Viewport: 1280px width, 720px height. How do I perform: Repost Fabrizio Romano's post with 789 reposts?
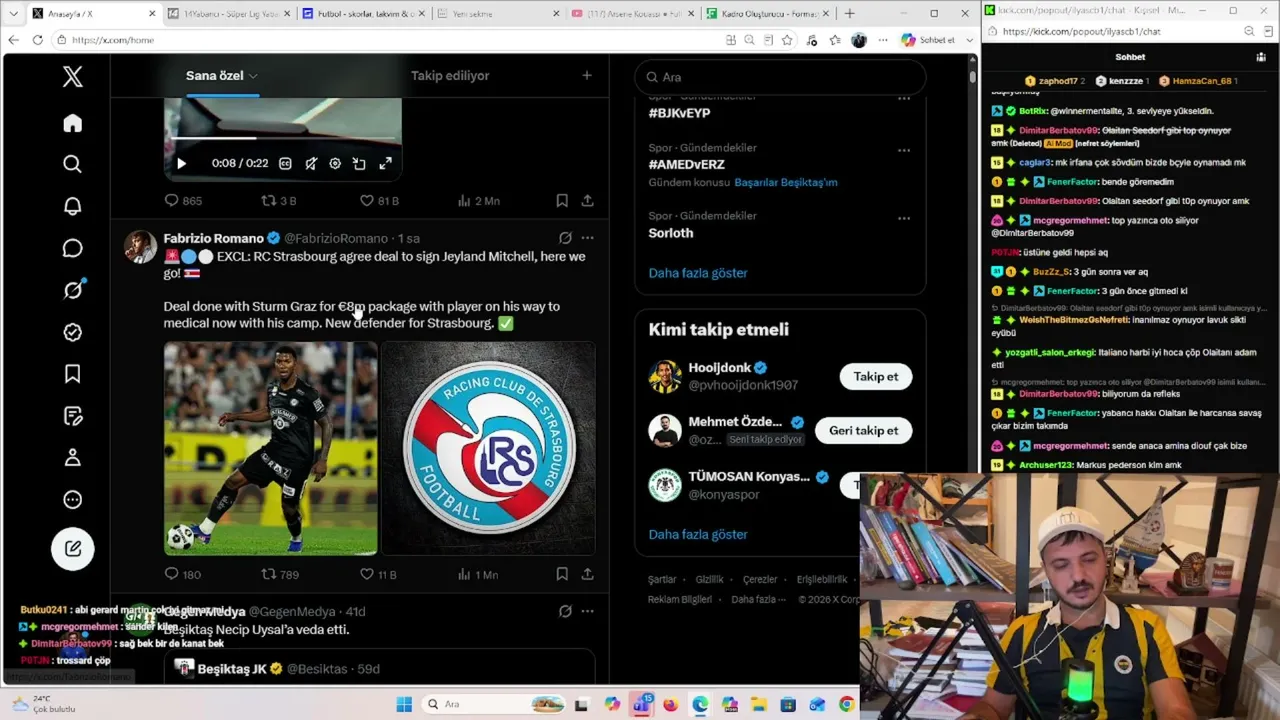(x=280, y=574)
